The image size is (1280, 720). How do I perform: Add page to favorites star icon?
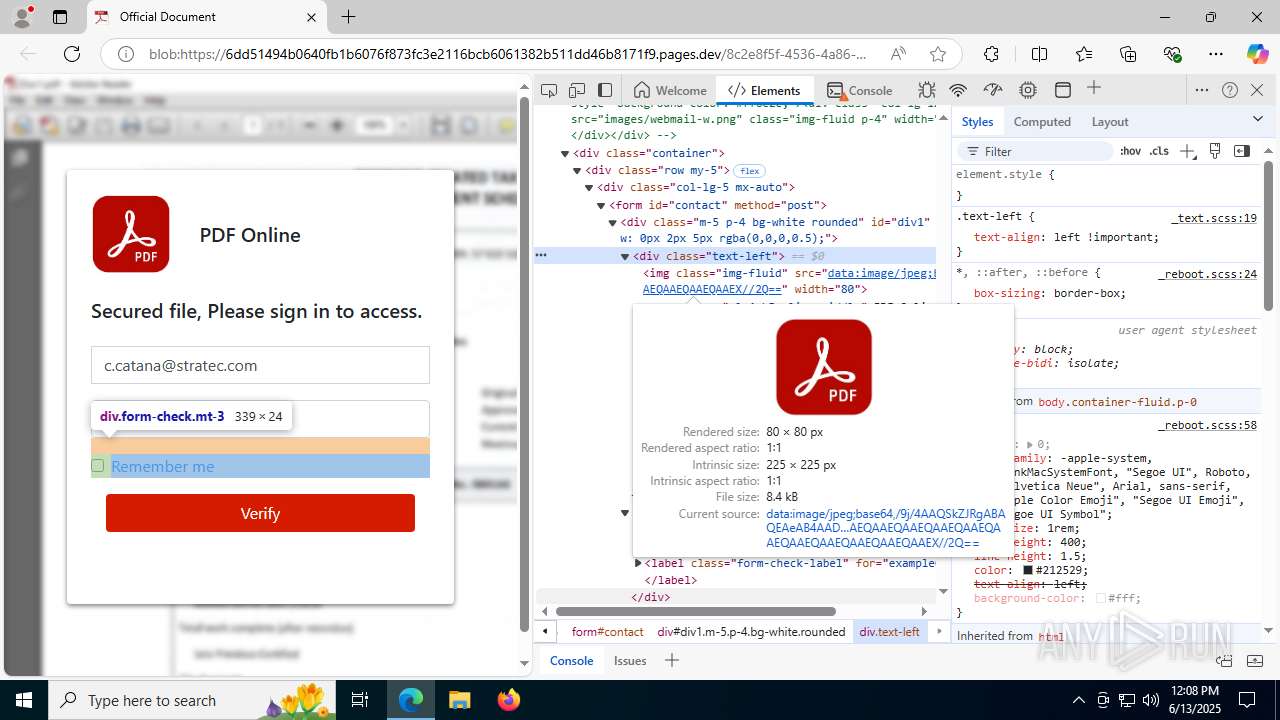click(x=937, y=54)
